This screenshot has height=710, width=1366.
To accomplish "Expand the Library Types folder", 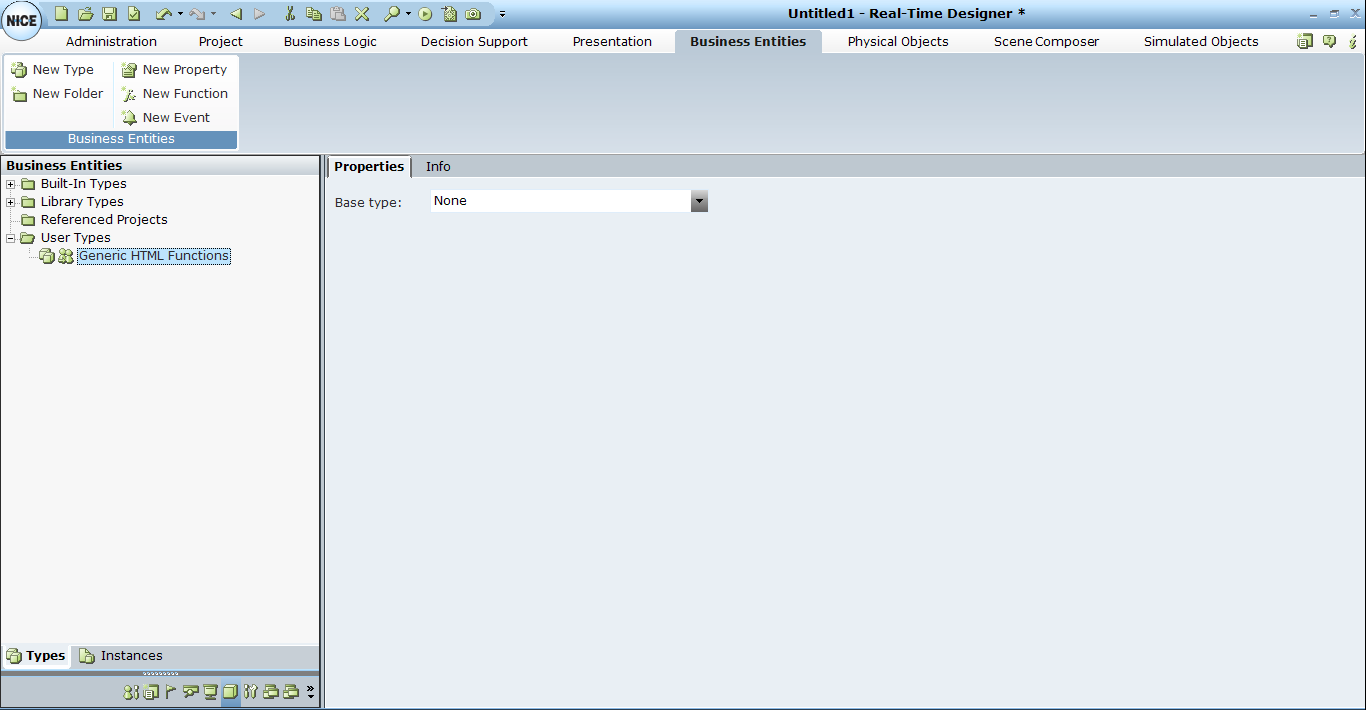I will tap(11, 202).
